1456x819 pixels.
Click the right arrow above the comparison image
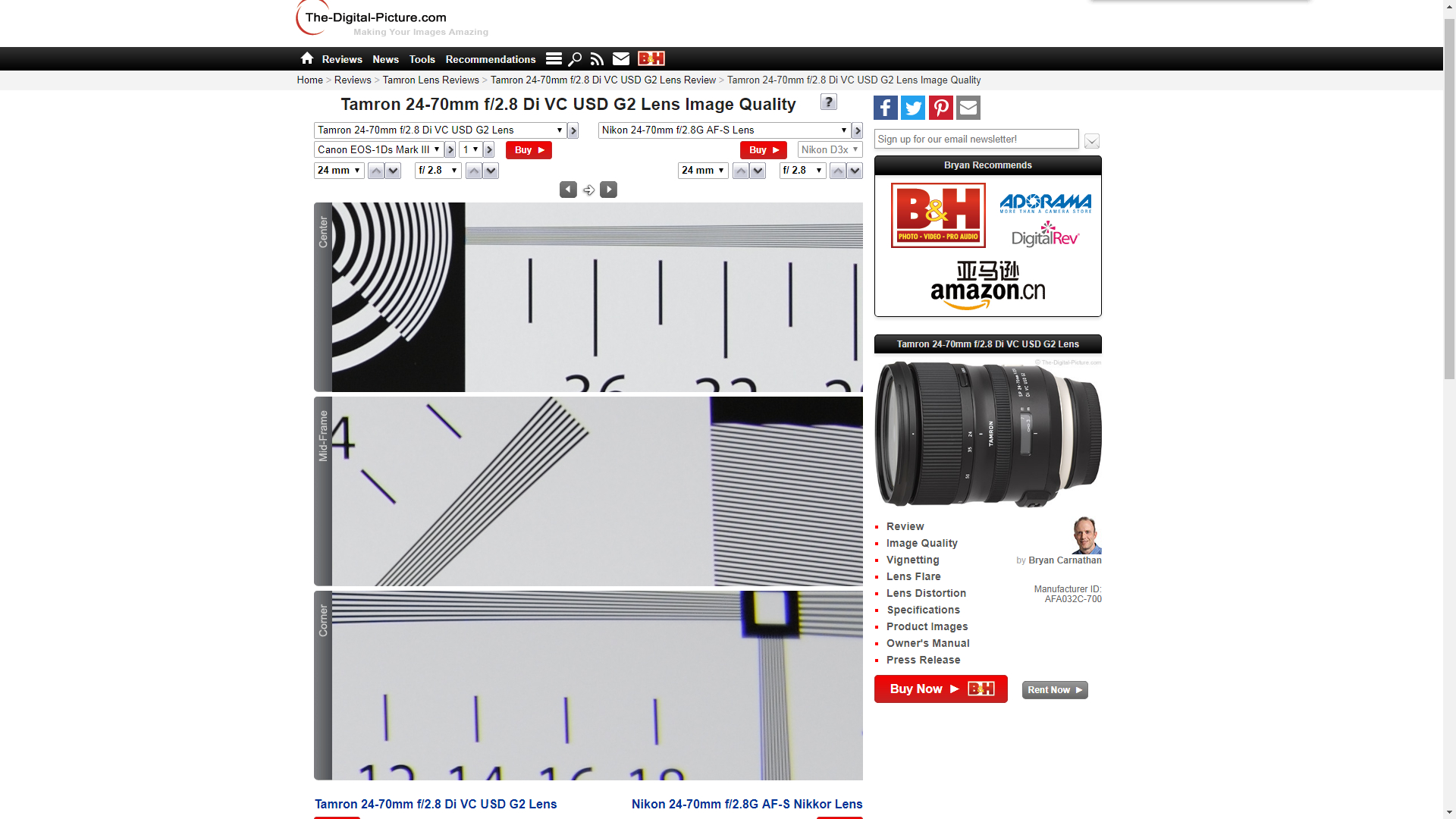(608, 190)
